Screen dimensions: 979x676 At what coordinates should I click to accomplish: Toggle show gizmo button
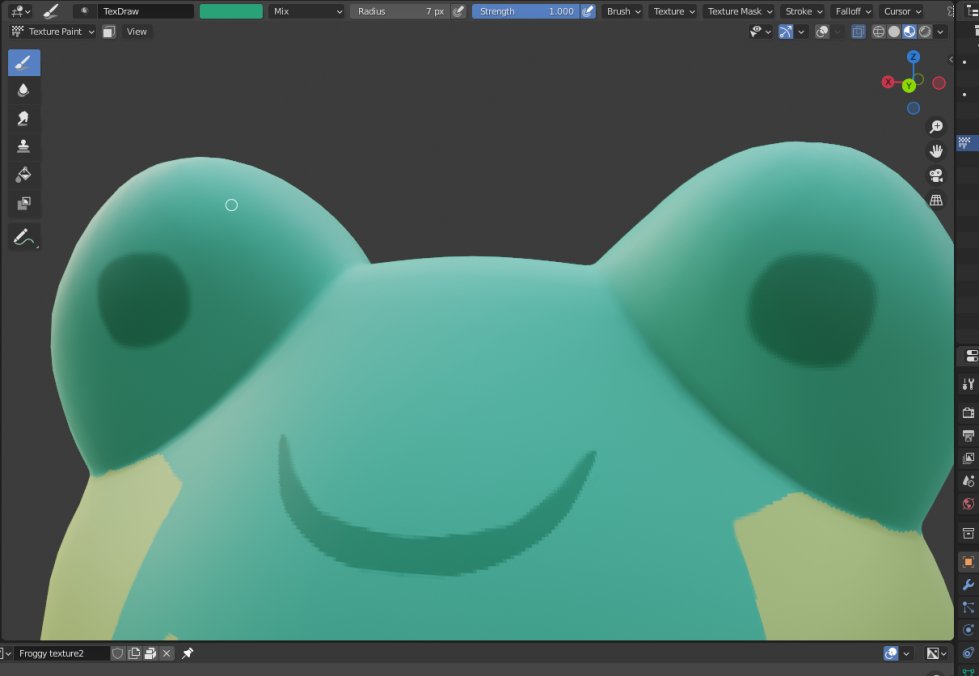[x=786, y=32]
